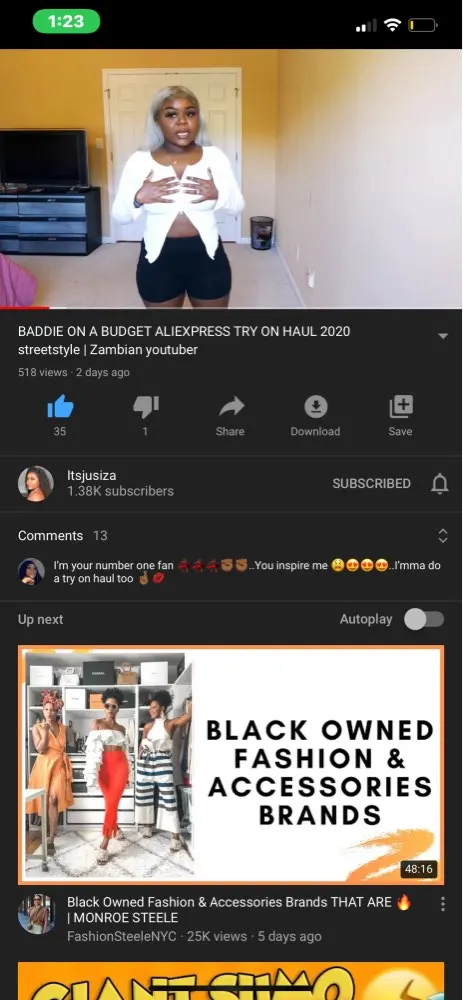Expand the Comments section chevrons
Screen dimensions: 463x1000
click(443, 536)
